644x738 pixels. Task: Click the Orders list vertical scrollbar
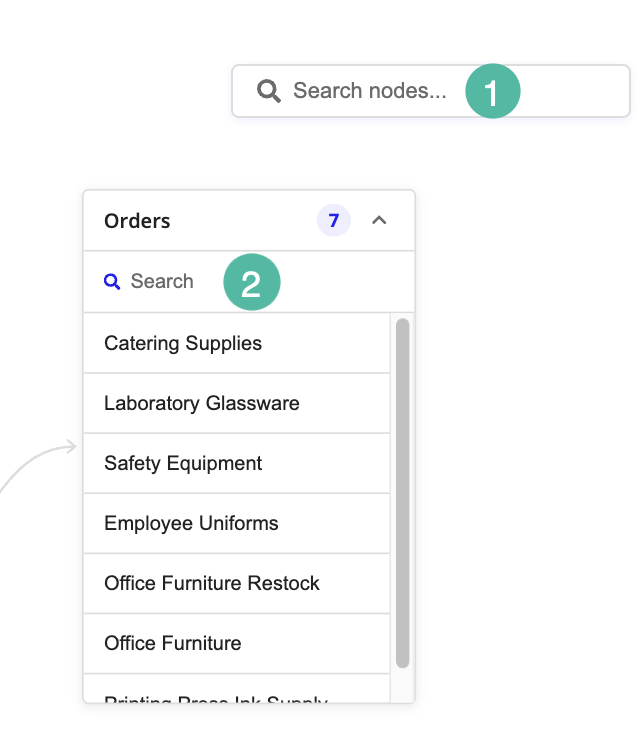click(402, 493)
